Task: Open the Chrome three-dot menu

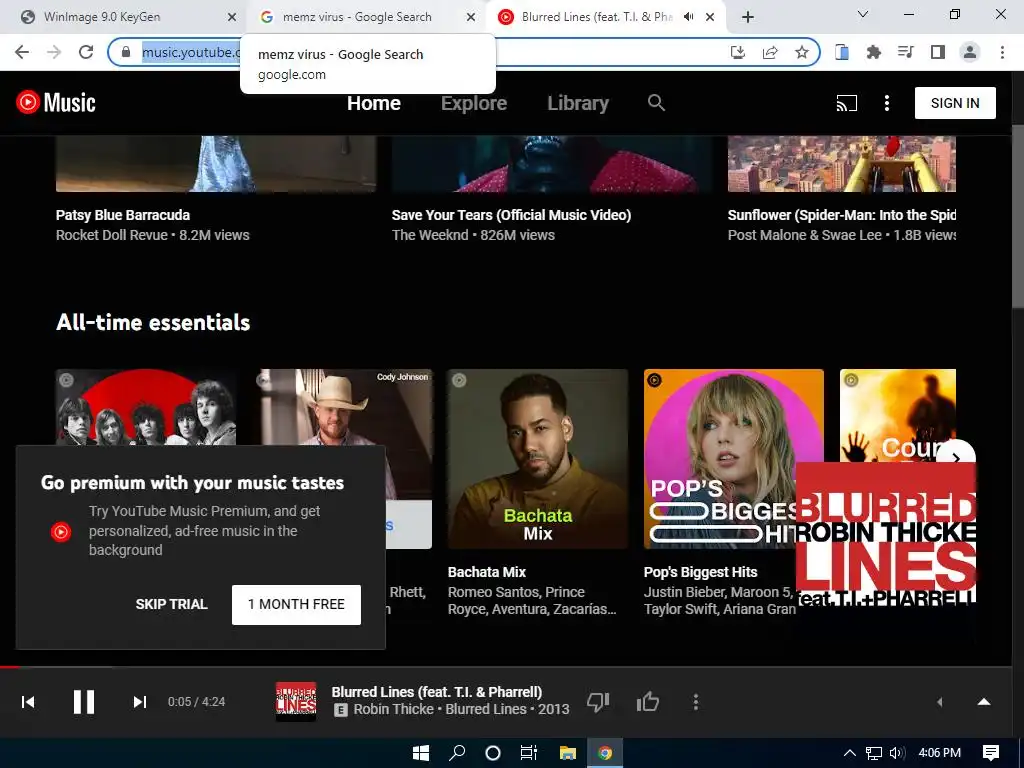Action: pyautogui.click(x=1002, y=52)
